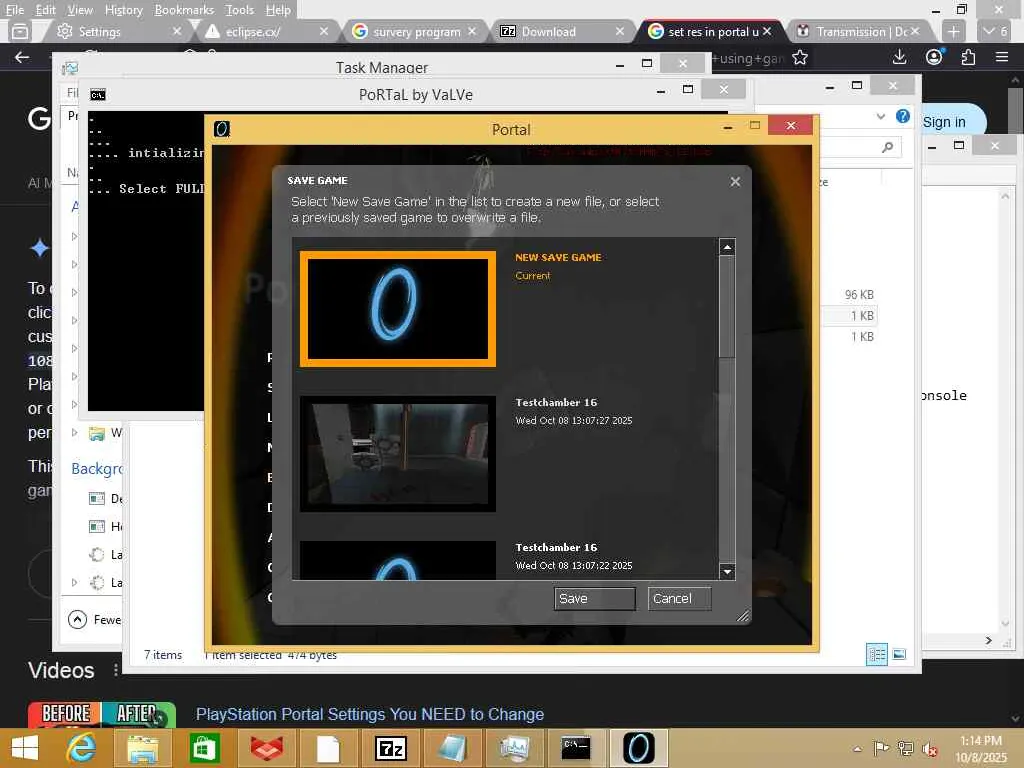This screenshot has width=1024, height=768.
Task: Open the Edit menu in Firefox
Action: pos(46,10)
